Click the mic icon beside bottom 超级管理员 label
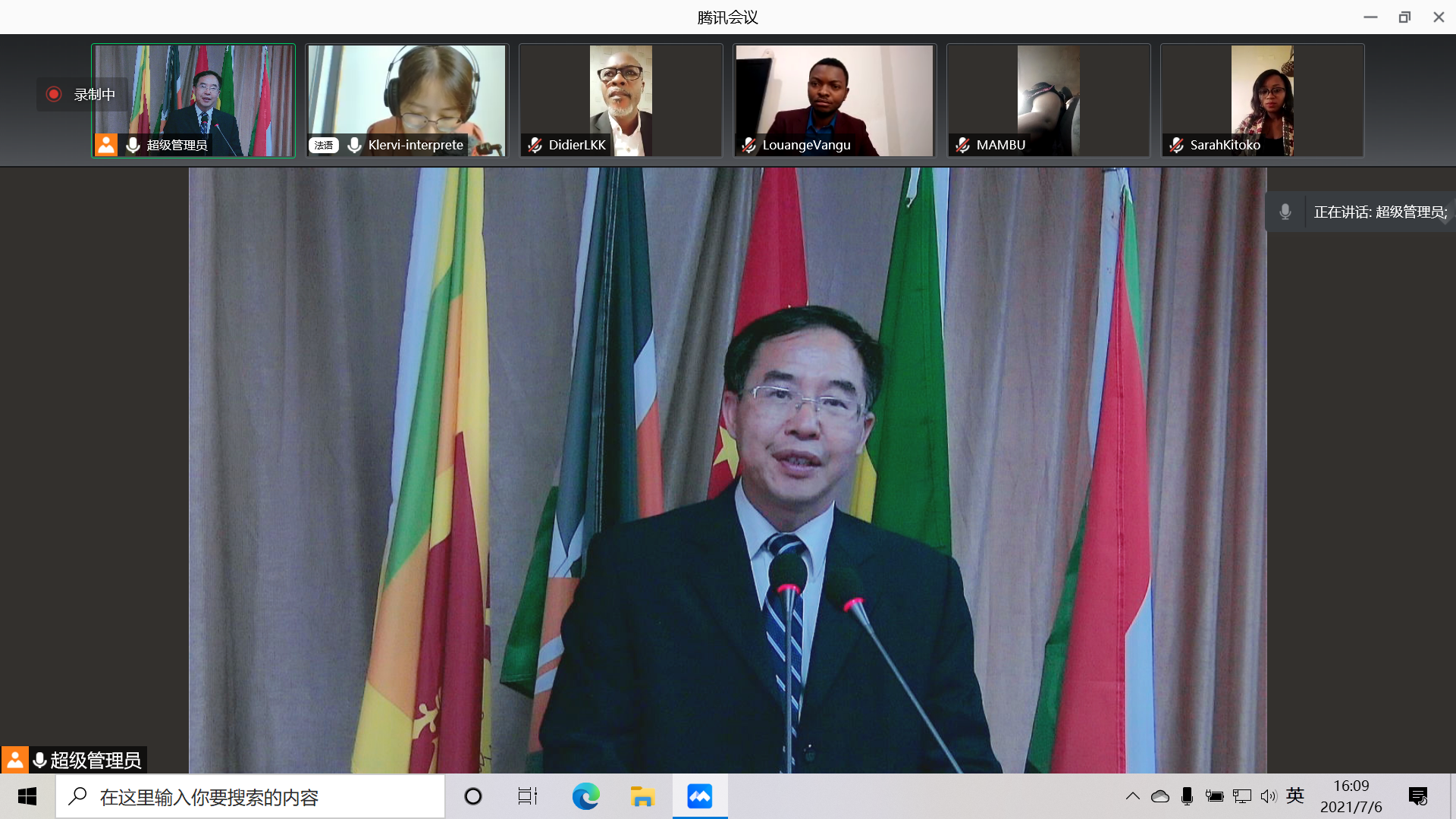This screenshot has width=1456, height=819. [39, 760]
